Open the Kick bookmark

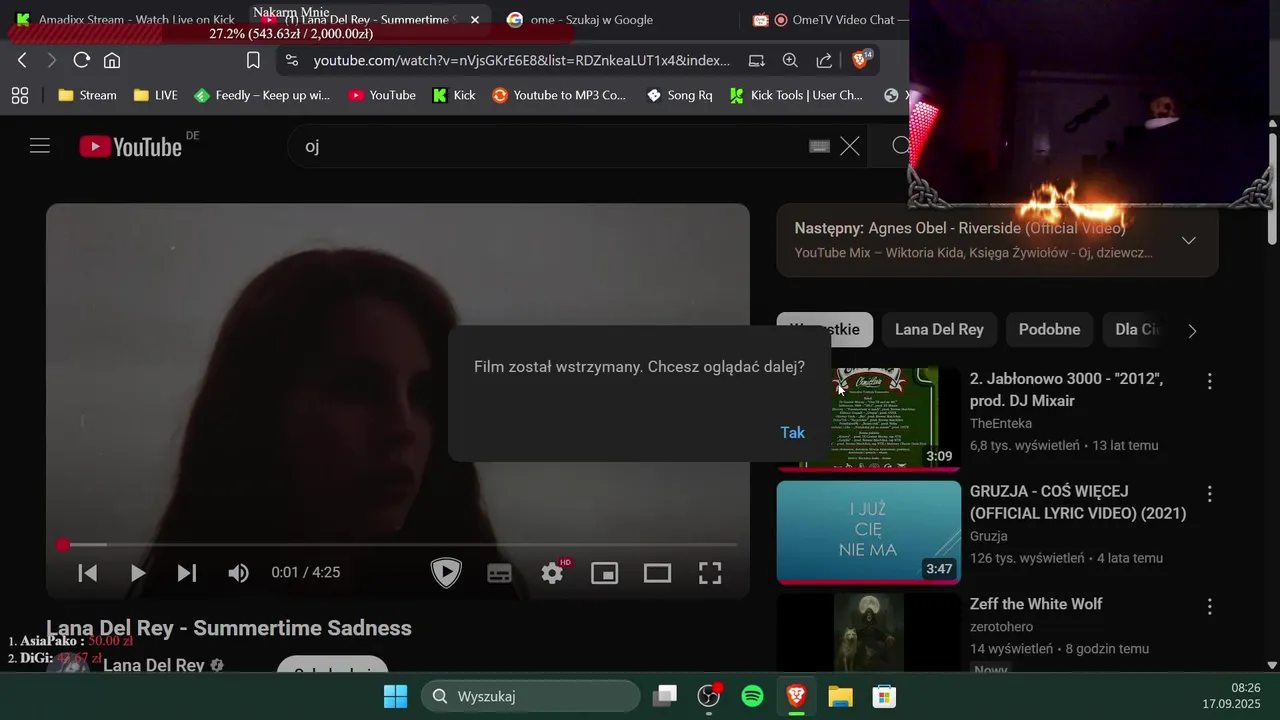pos(454,95)
